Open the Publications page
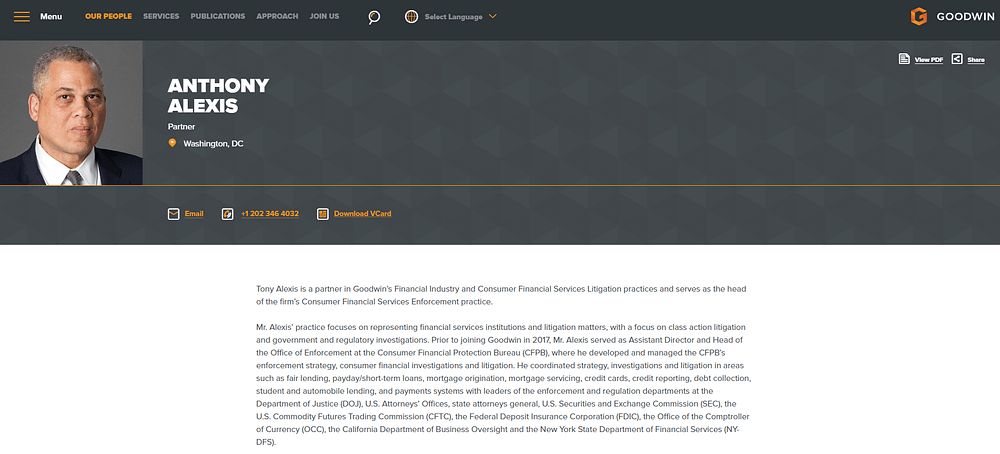1000x454 pixels. [217, 17]
